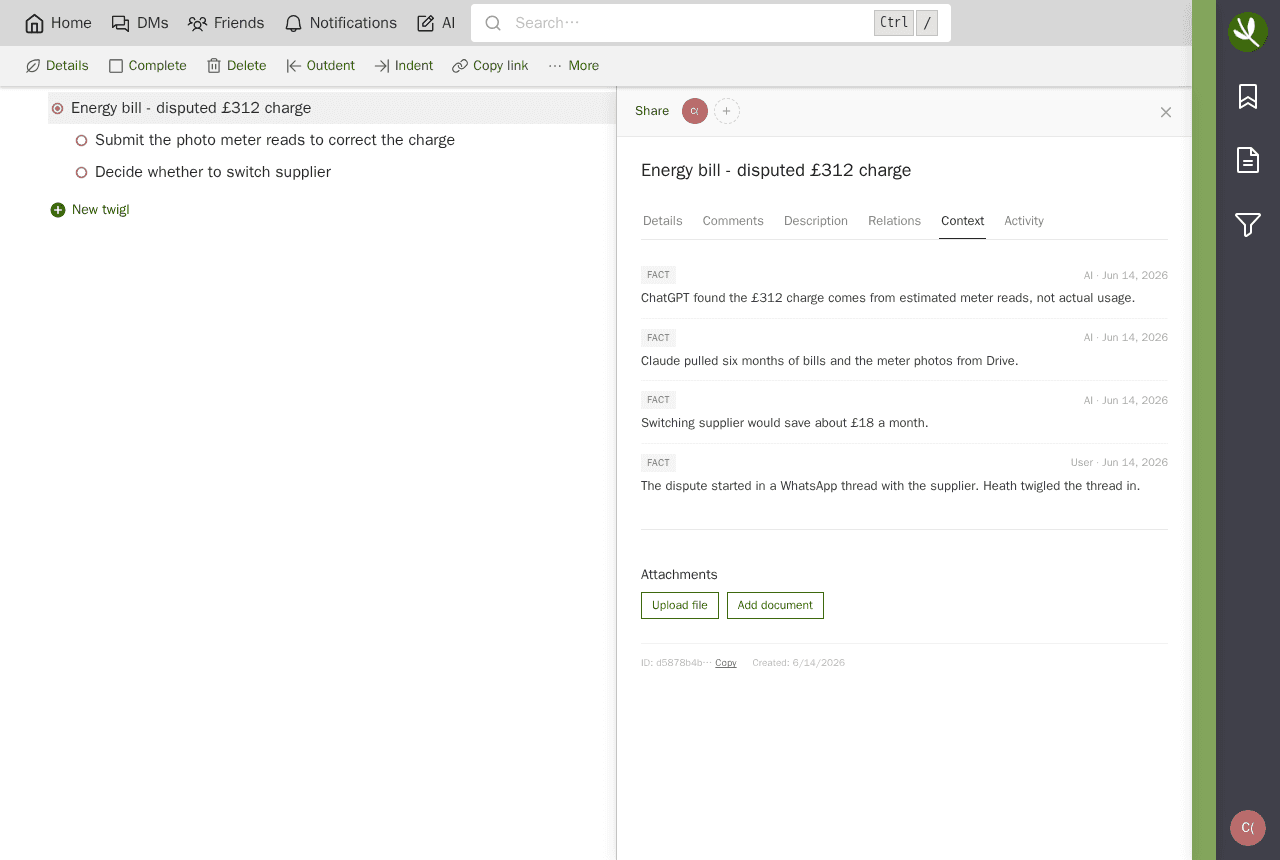Toggle the Submit photo meter reads bullet
This screenshot has height=860, width=1280.
pyautogui.click(x=81, y=141)
